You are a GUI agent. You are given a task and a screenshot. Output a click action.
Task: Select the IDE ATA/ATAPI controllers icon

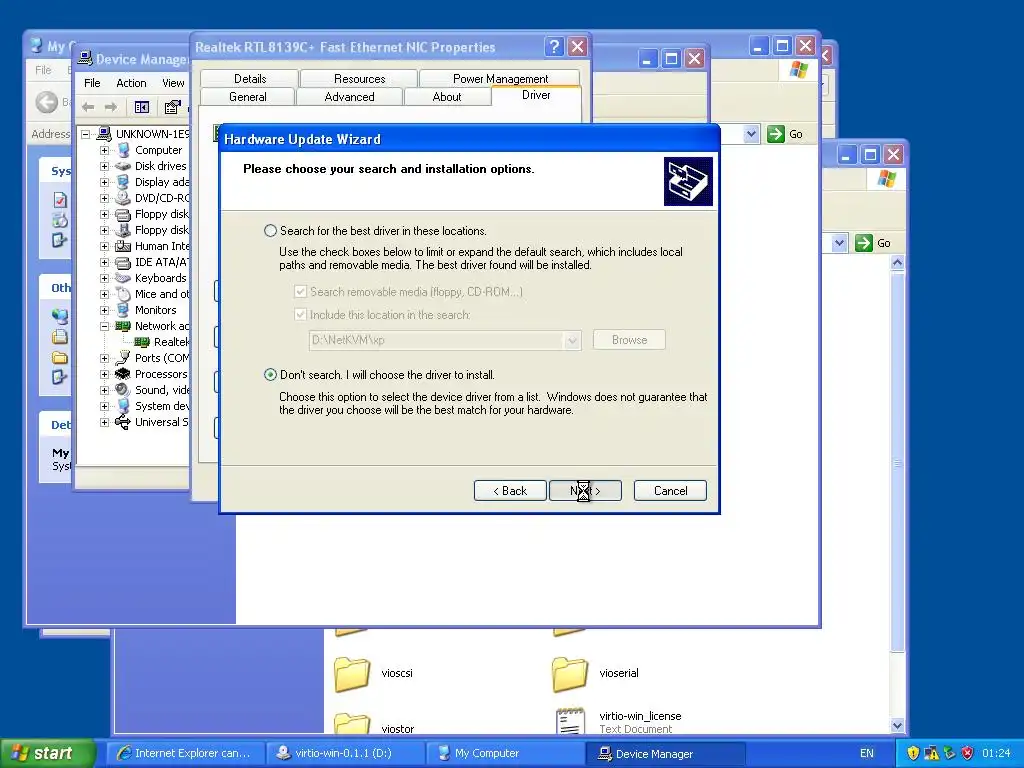[123, 262]
